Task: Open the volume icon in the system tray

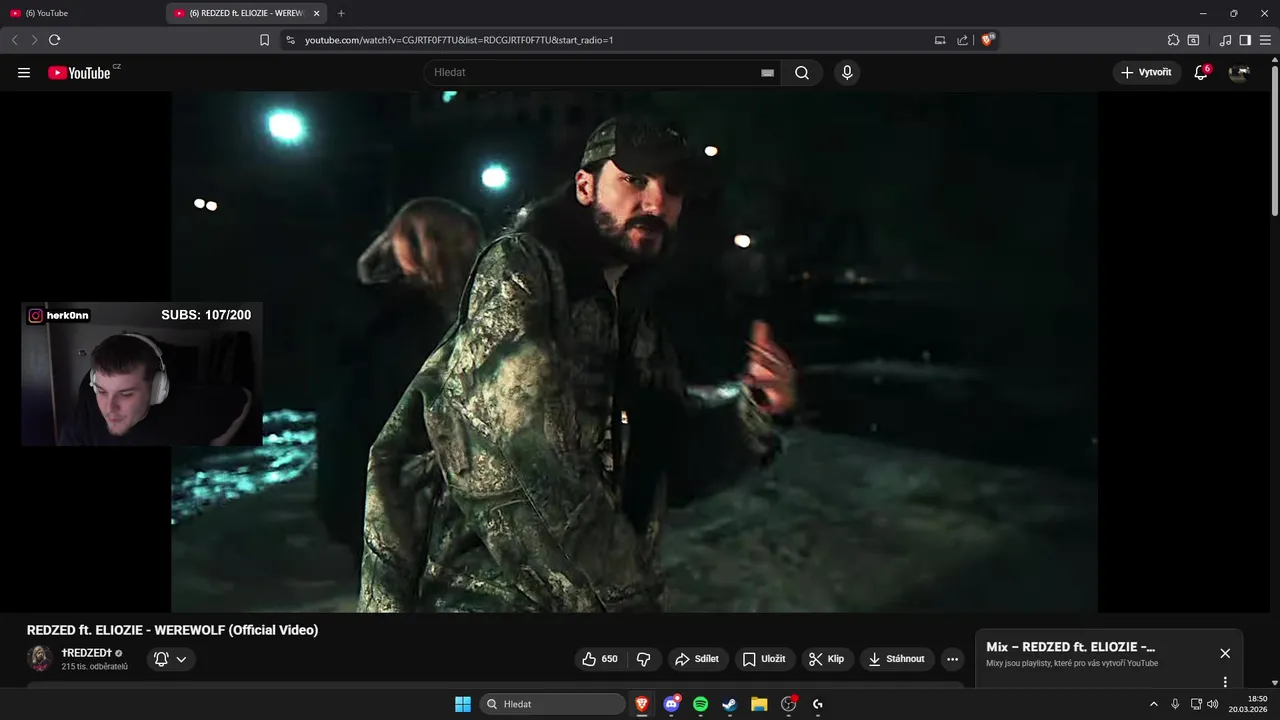Action: (1212, 704)
